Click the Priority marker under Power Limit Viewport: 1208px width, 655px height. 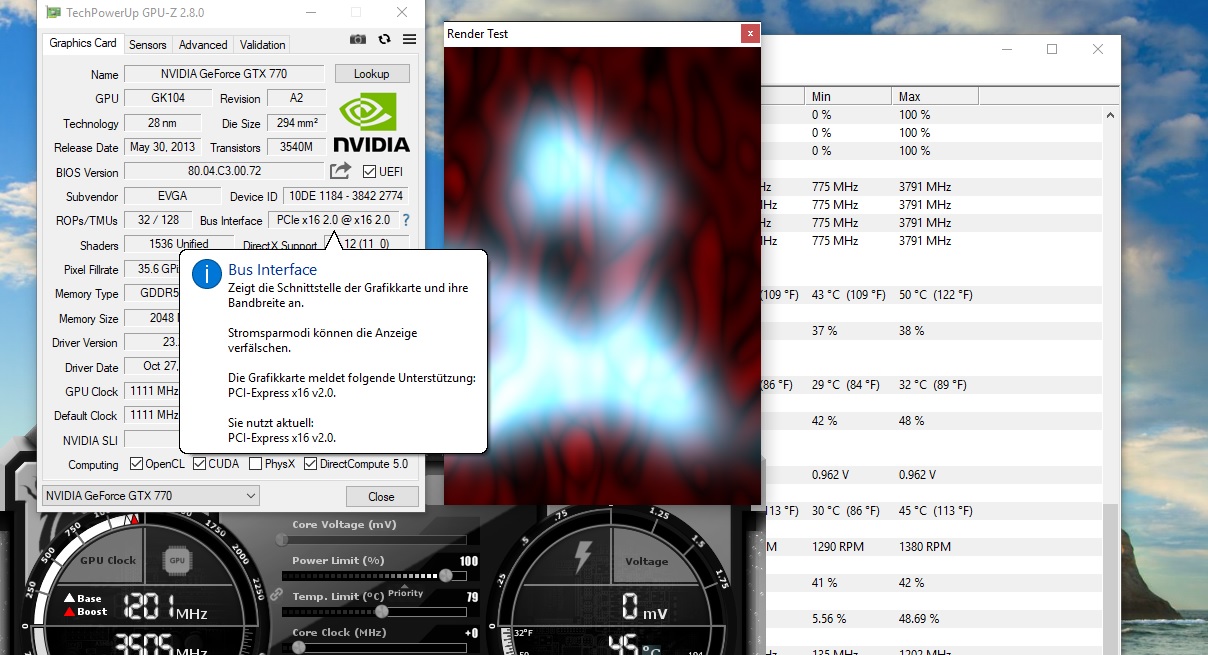[405, 593]
